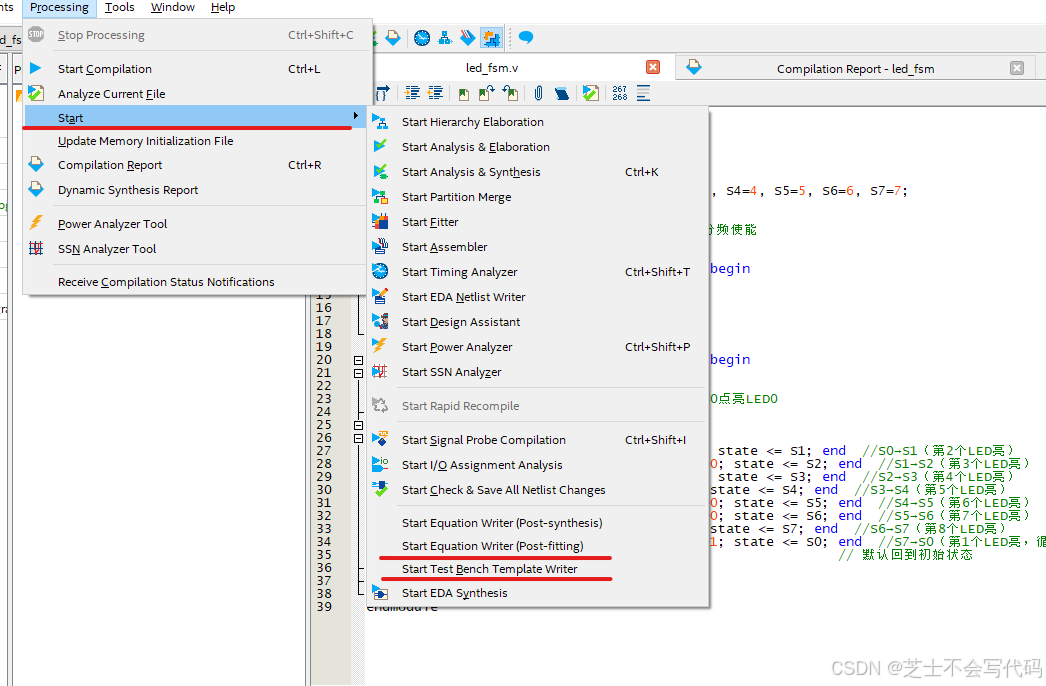1046x686 pixels.
Task: Choose Start Analysis & Synthesis
Action: [538, 172]
